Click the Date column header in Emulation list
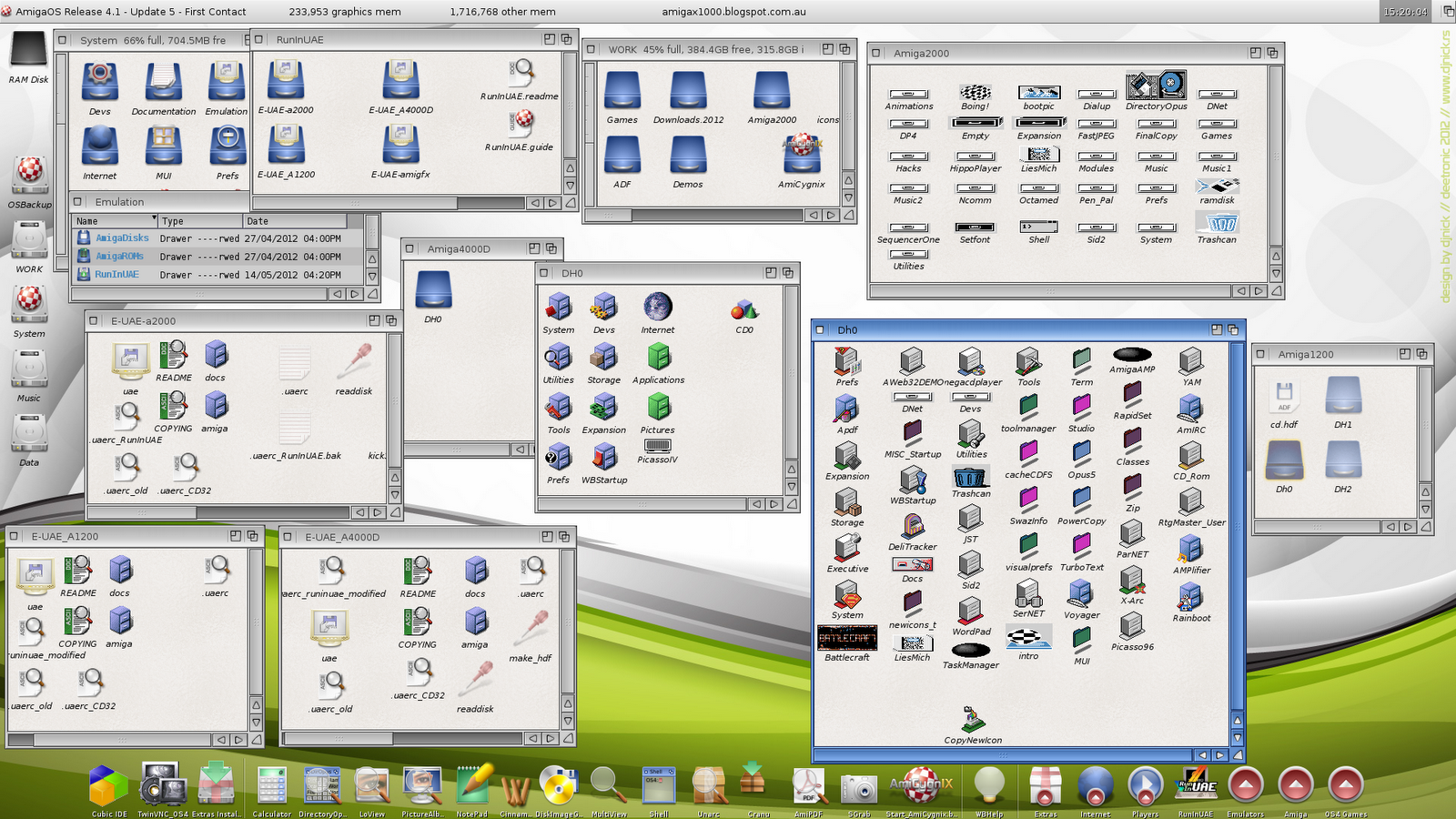This screenshot has width=1456, height=819. pos(295,221)
